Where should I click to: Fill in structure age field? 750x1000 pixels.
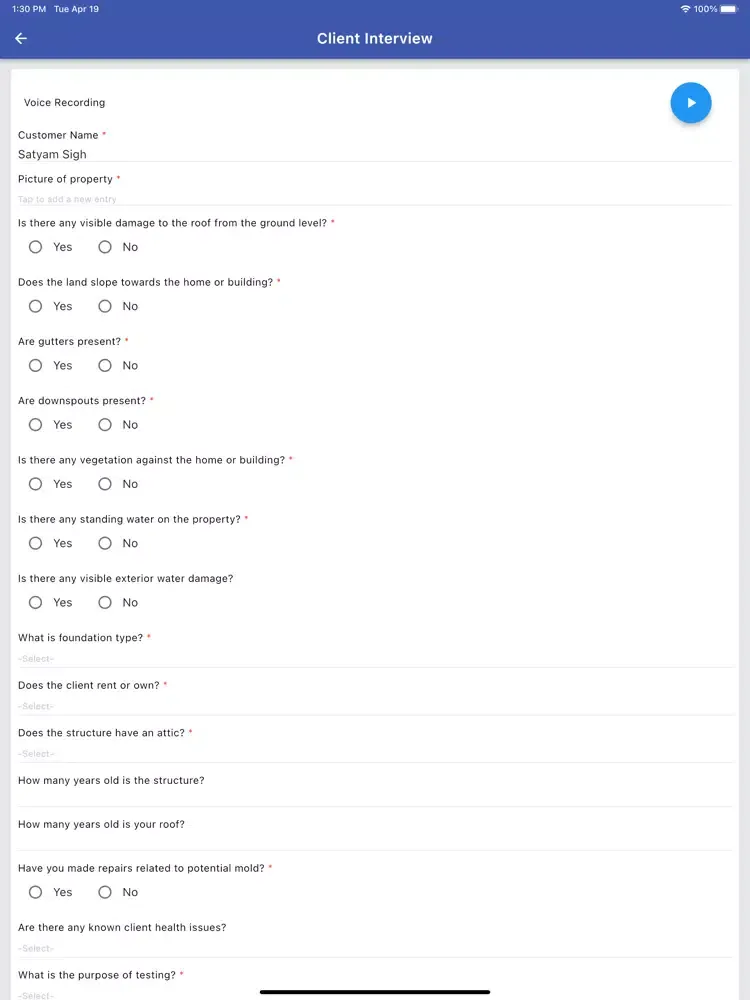375,797
